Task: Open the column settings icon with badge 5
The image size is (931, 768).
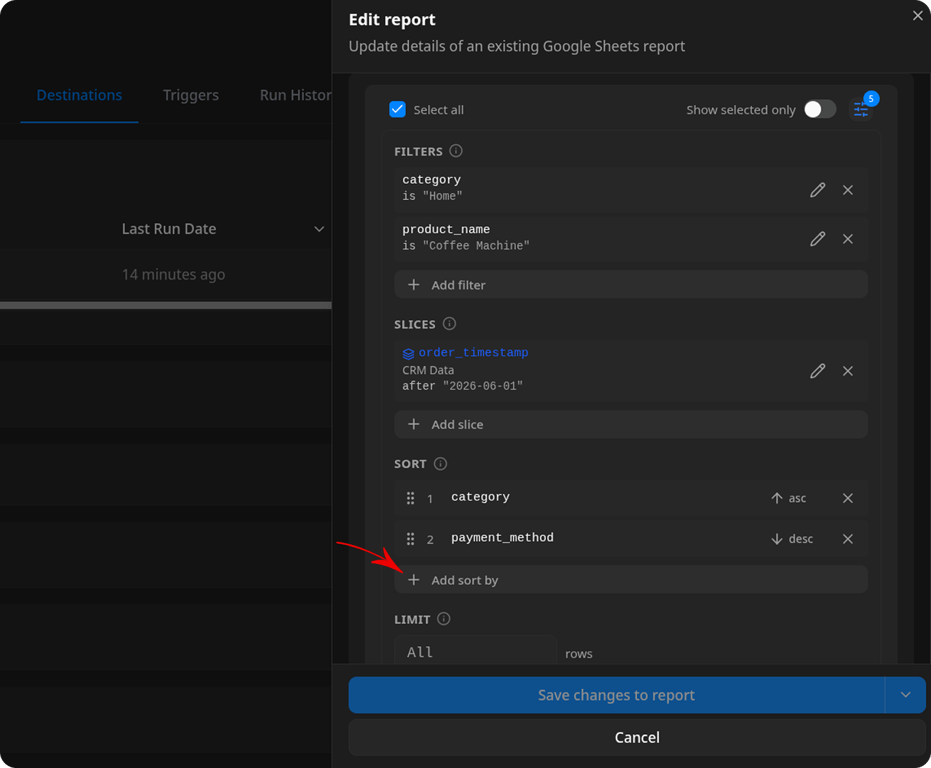Action: 861,109
